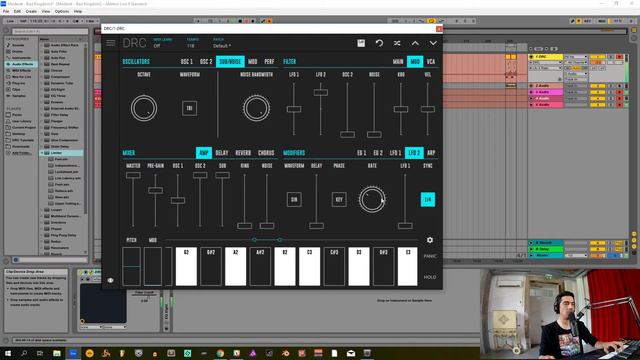Open the DELAY tab in the mixer
Screen dimensions: 640x360
pos(222,153)
